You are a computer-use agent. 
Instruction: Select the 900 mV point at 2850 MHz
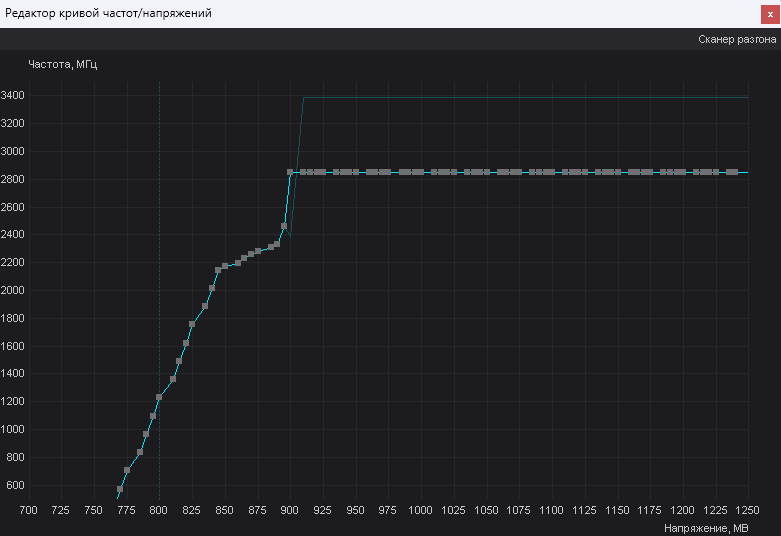tap(290, 172)
